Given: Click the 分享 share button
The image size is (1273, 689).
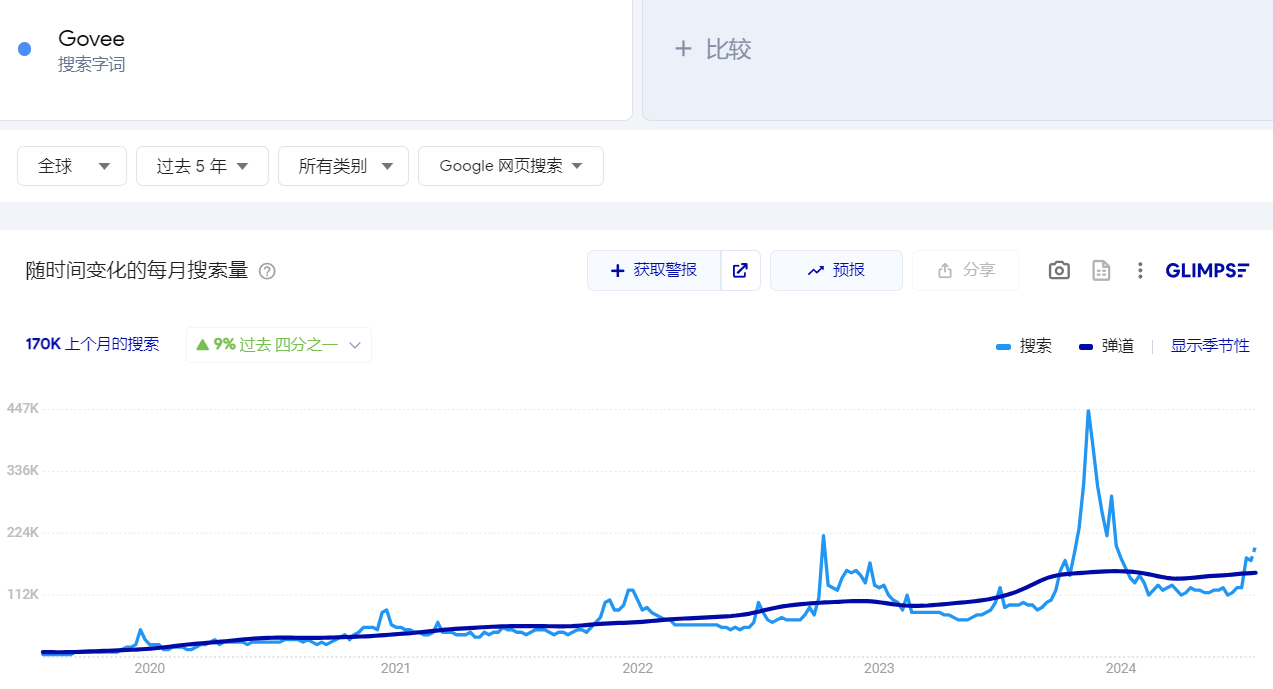Looking at the screenshot, I should [x=966, y=270].
